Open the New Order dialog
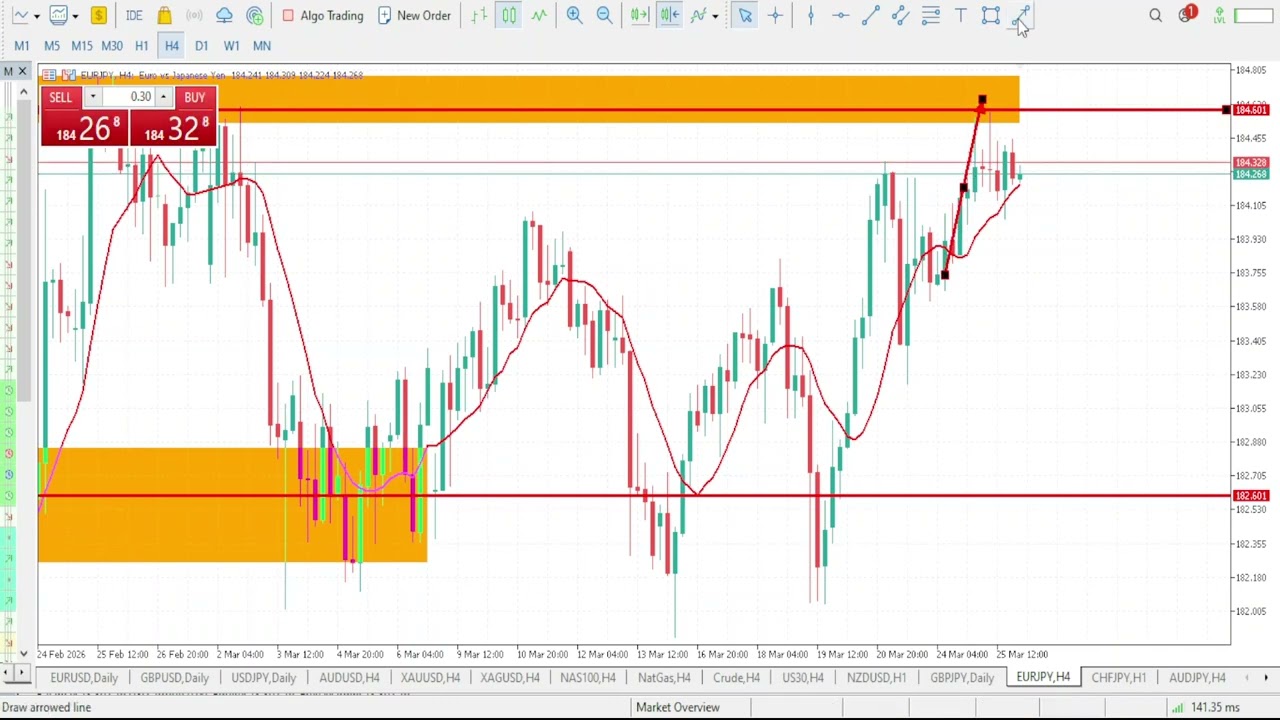The width and height of the screenshot is (1280, 720). (x=414, y=15)
